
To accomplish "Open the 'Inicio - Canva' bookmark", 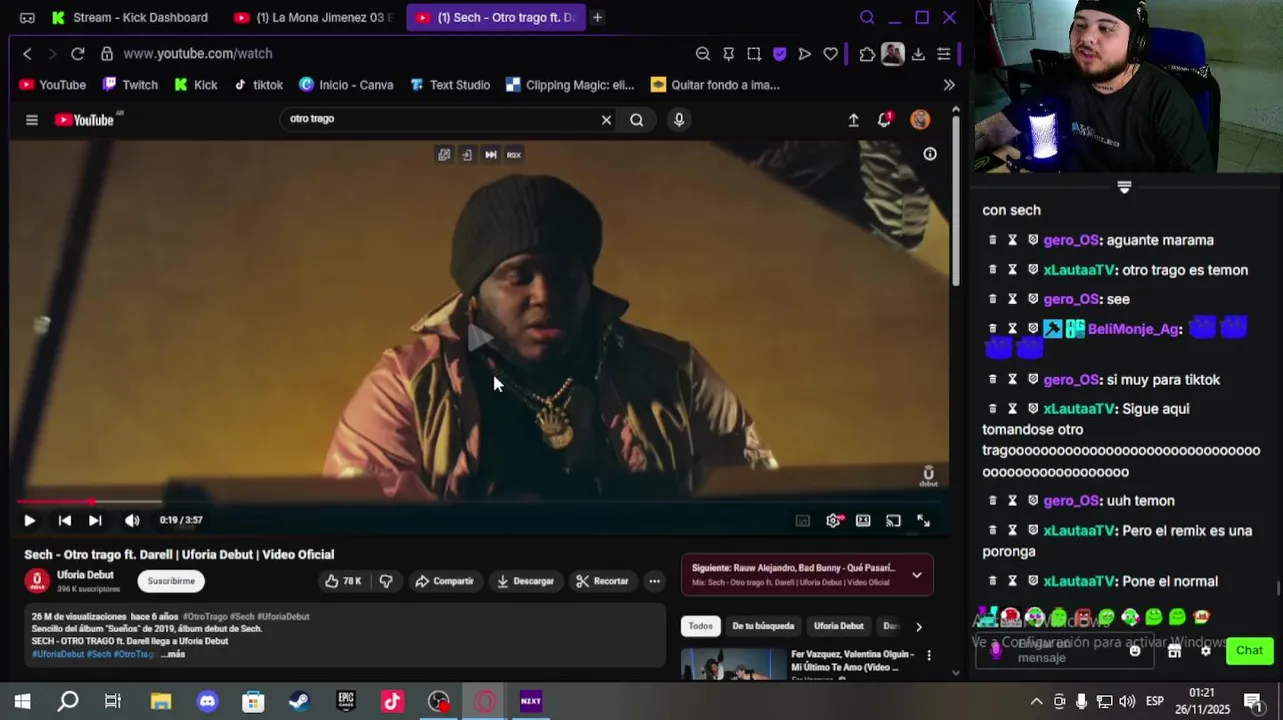I will (x=346, y=85).
